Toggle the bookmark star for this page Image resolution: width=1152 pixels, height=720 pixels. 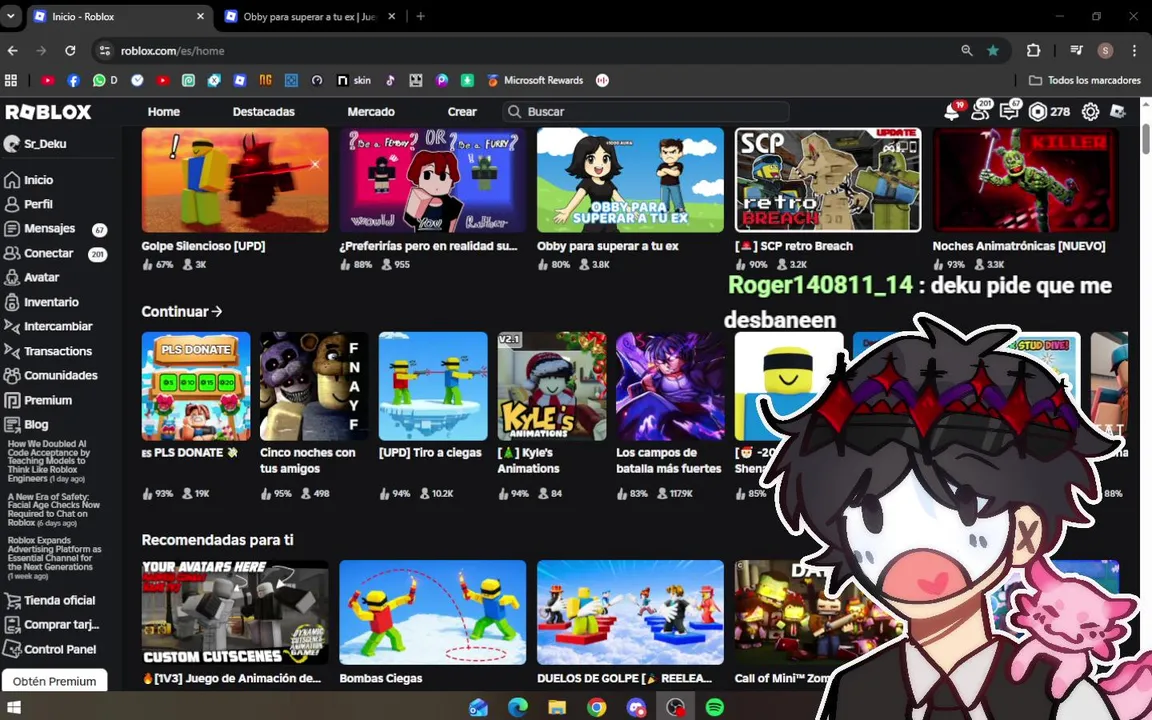993,51
